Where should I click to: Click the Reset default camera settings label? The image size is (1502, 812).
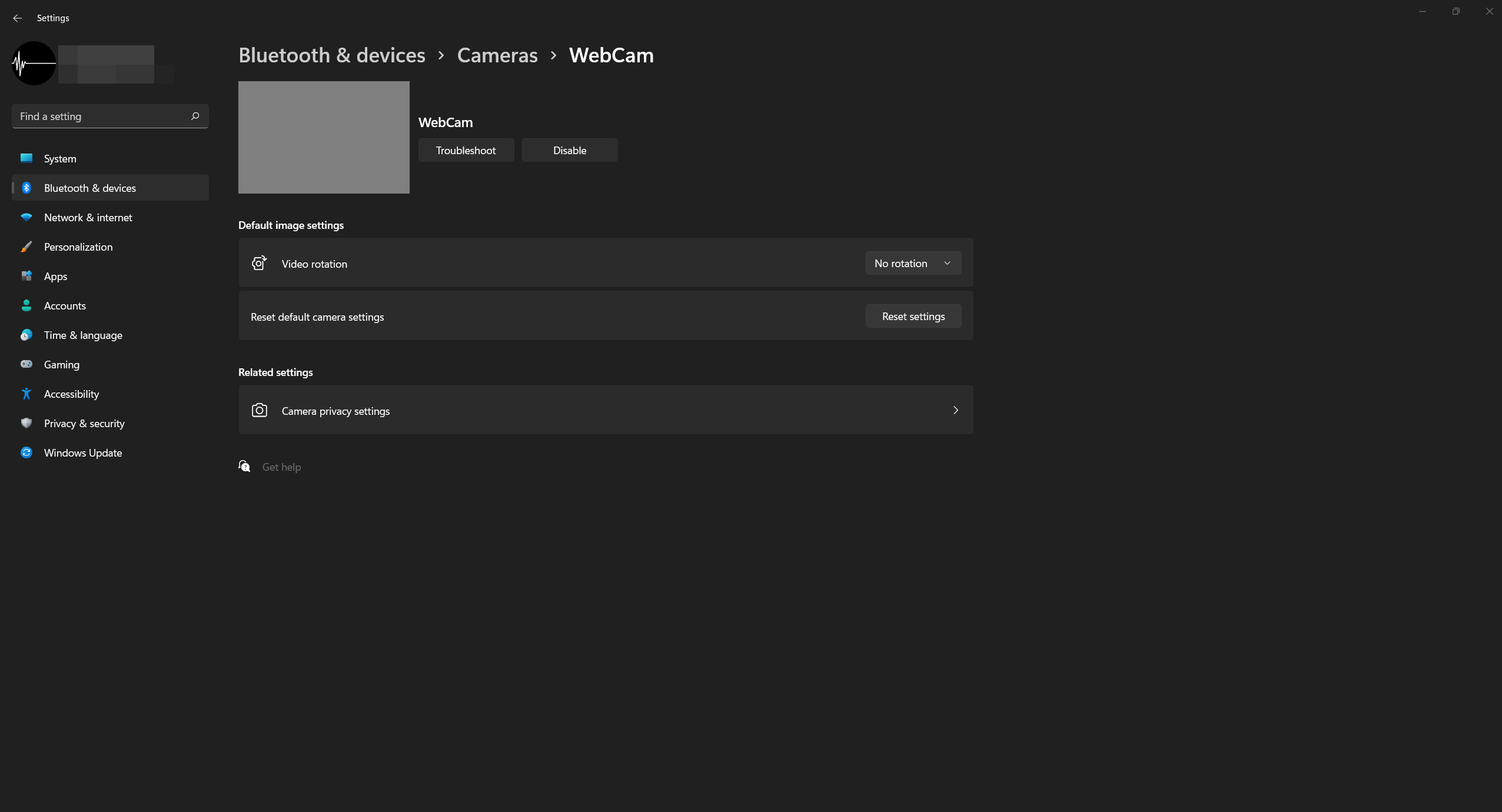tap(317, 317)
